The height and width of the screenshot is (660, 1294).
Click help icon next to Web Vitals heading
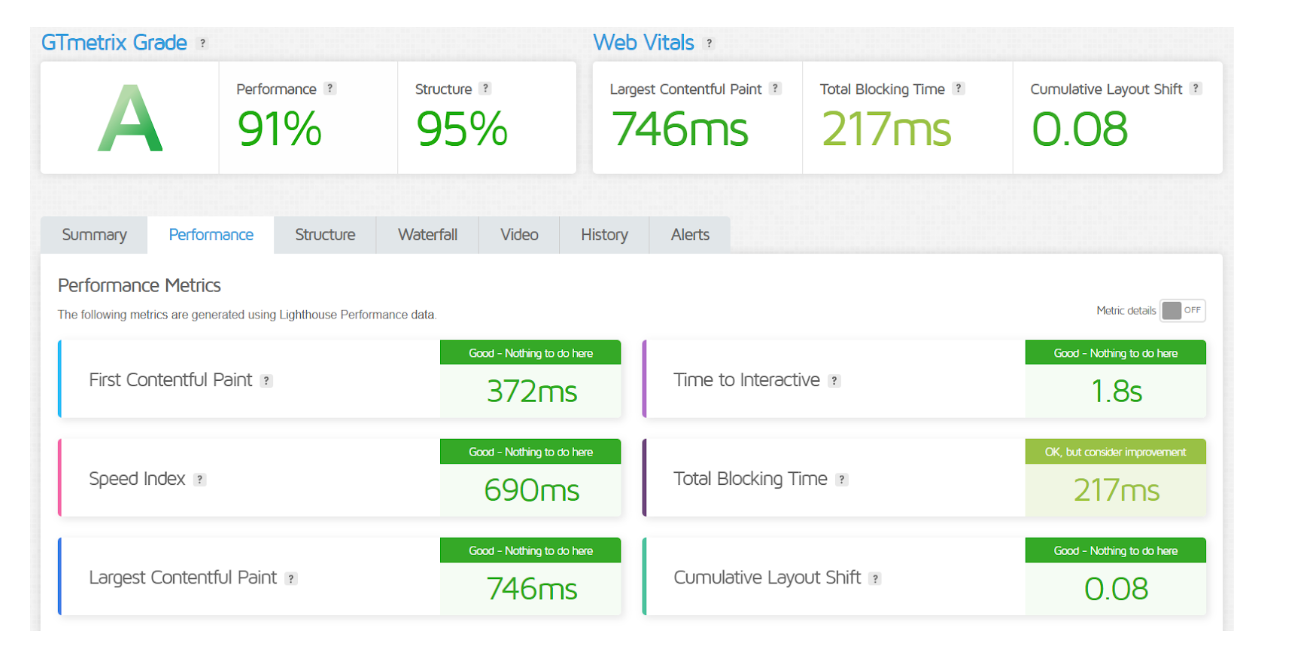click(x=709, y=44)
